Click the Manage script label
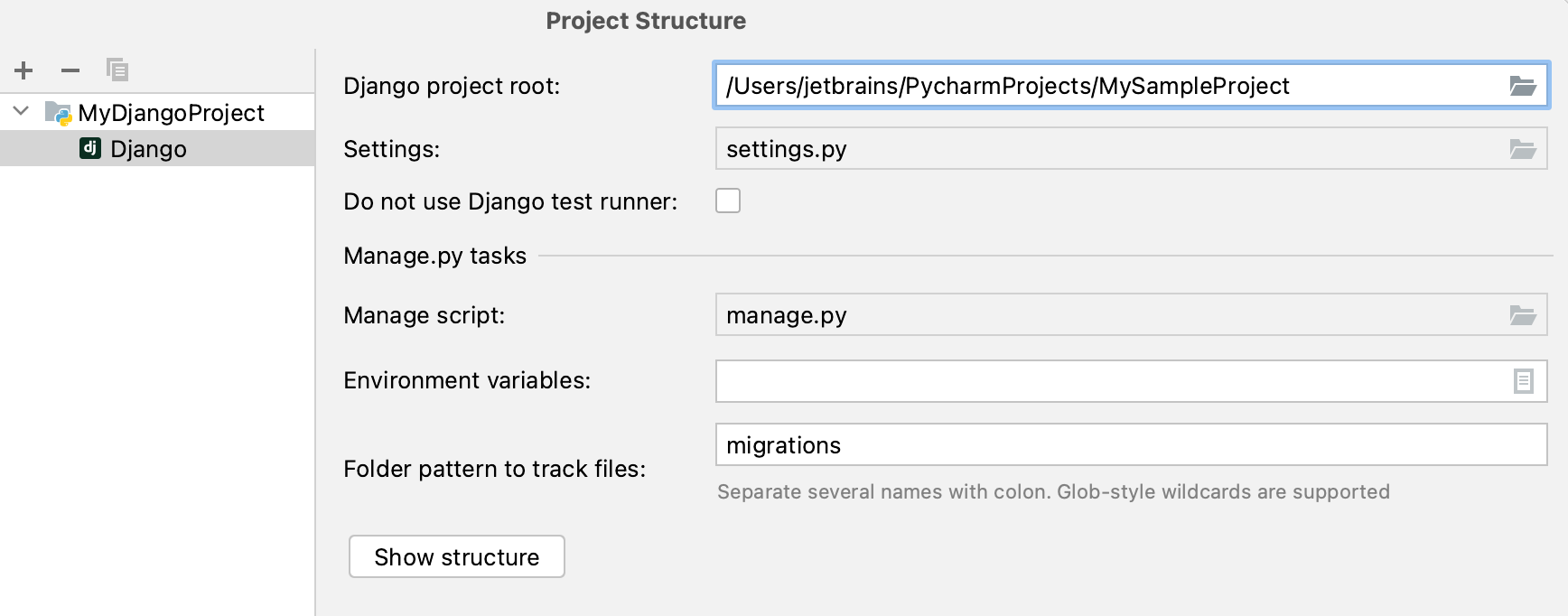 click(424, 315)
